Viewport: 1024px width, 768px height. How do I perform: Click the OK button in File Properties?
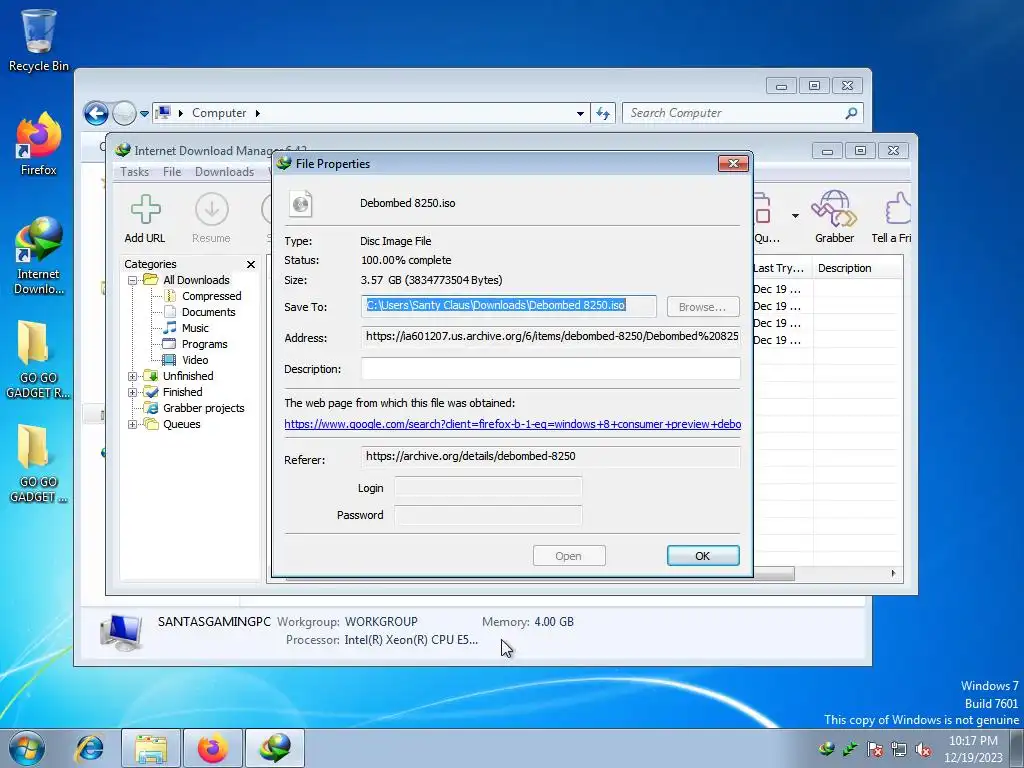tap(703, 556)
